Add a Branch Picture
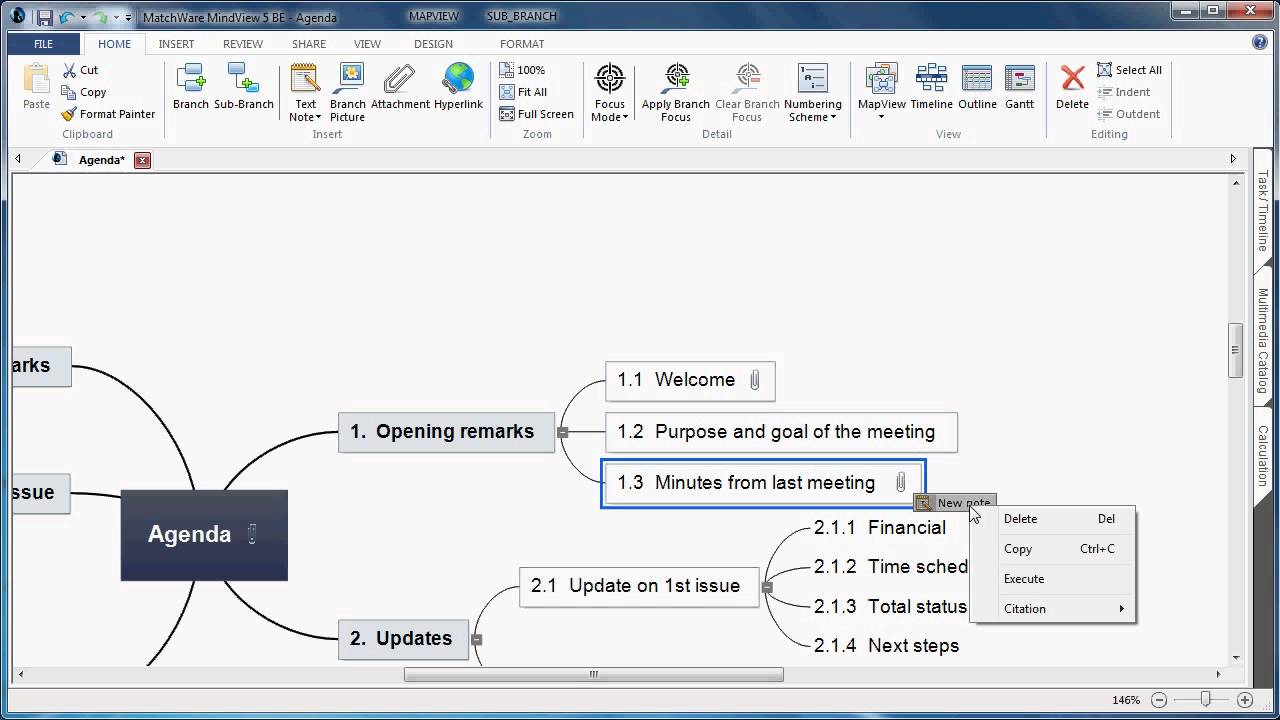This screenshot has width=1280, height=720. [348, 92]
